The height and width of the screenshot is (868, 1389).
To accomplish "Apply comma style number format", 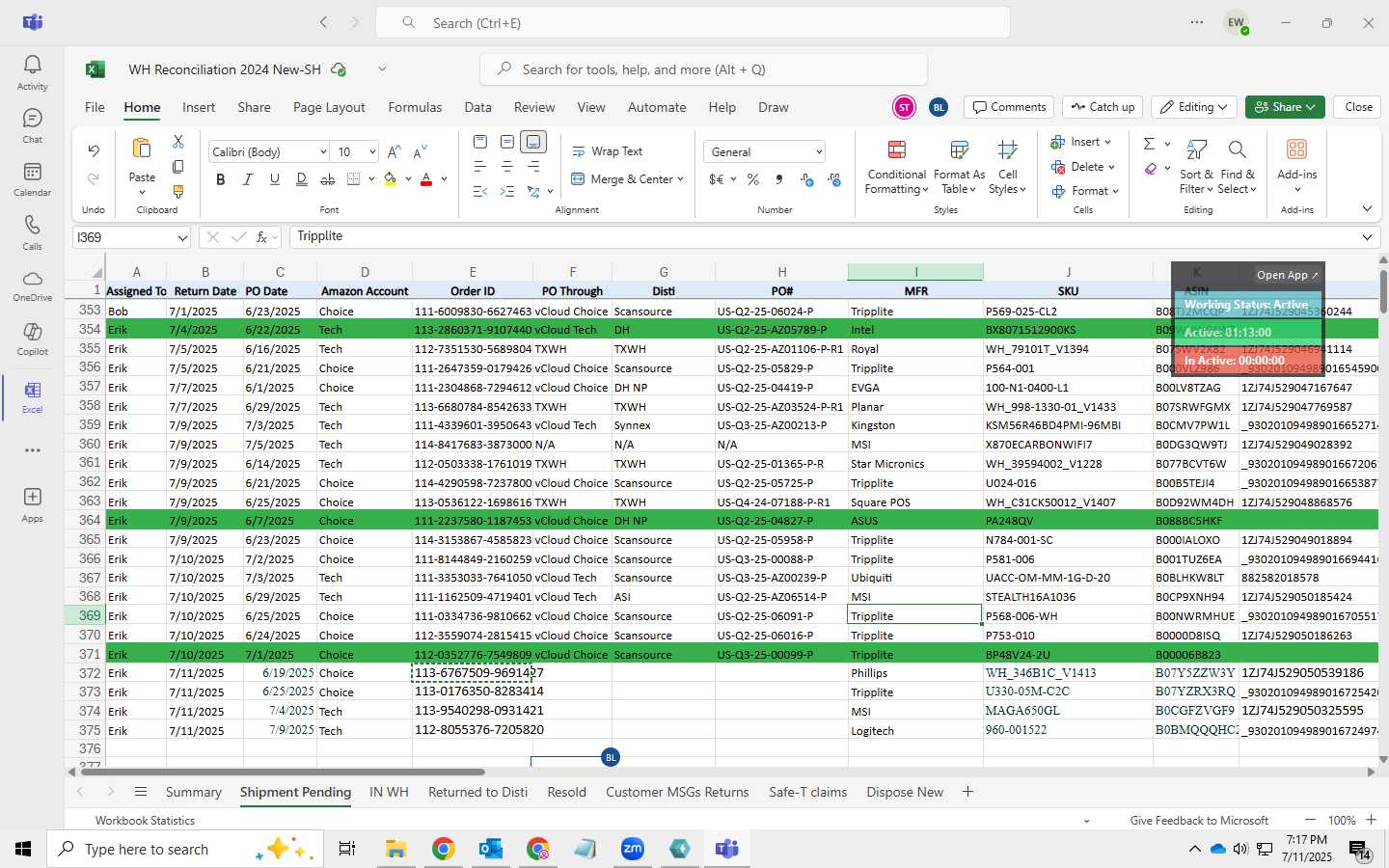I will 779,179.
